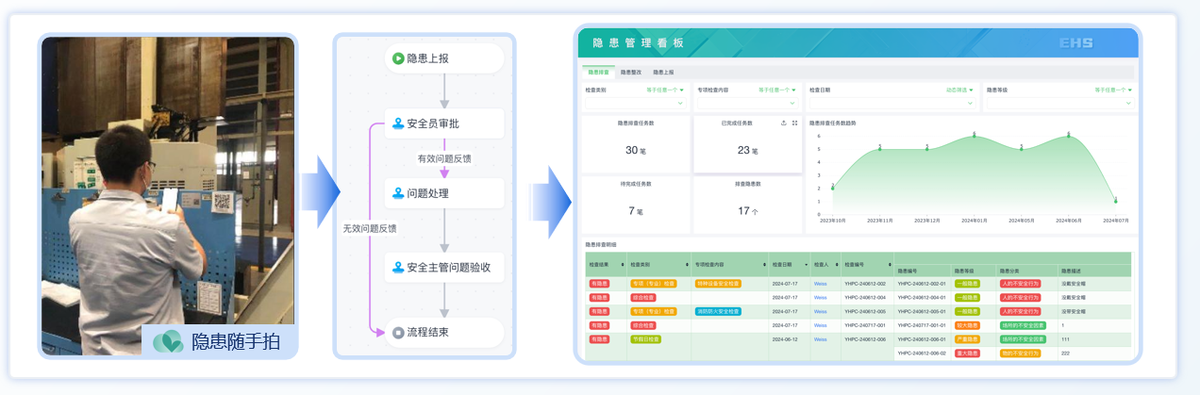Click the 2024-06-12 date cell
Viewport: 1200px width, 395px height.
785,339
